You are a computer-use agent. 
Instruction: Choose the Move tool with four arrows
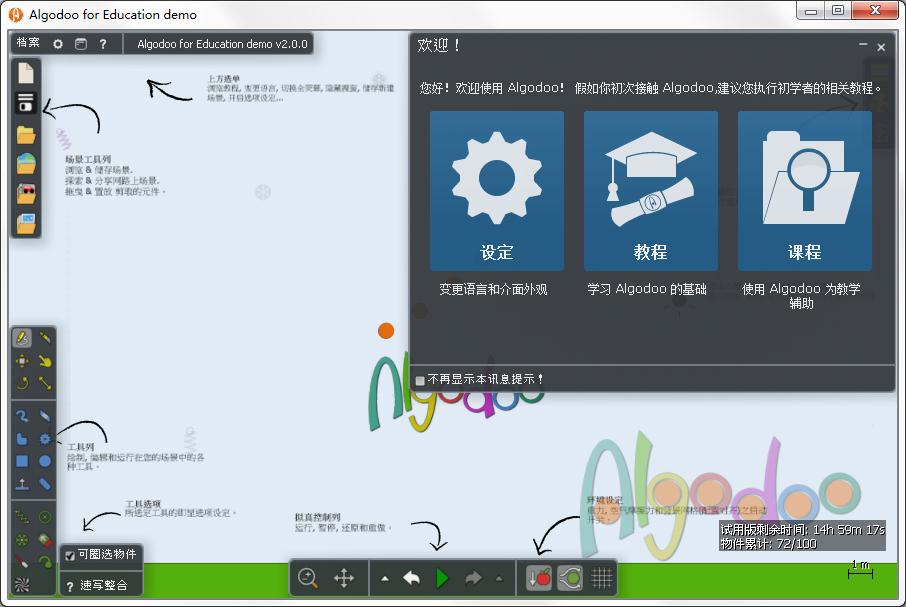(22, 361)
